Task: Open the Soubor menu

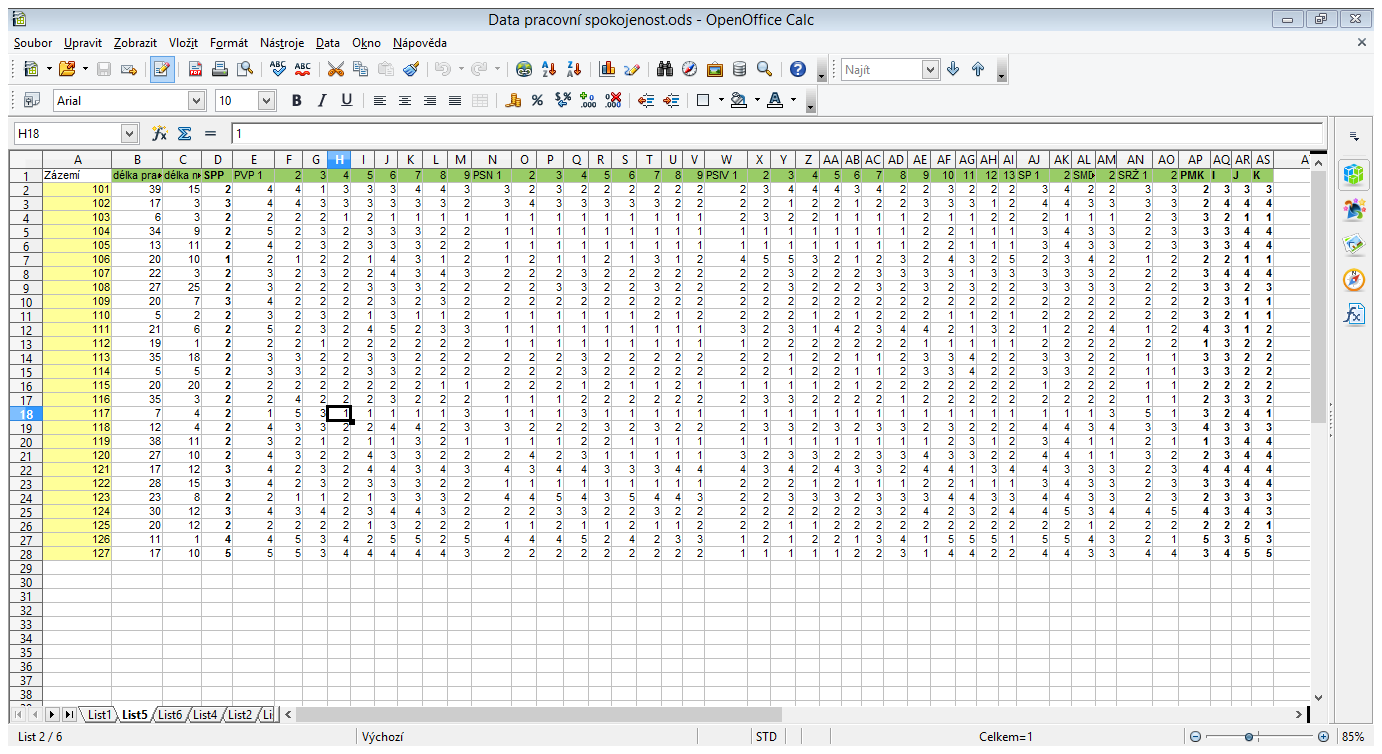Action: tap(33, 43)
